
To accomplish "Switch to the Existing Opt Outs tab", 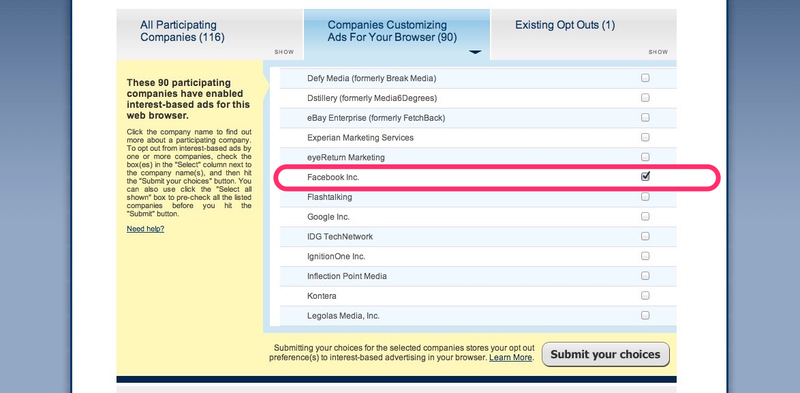I will tap(565, 25).
